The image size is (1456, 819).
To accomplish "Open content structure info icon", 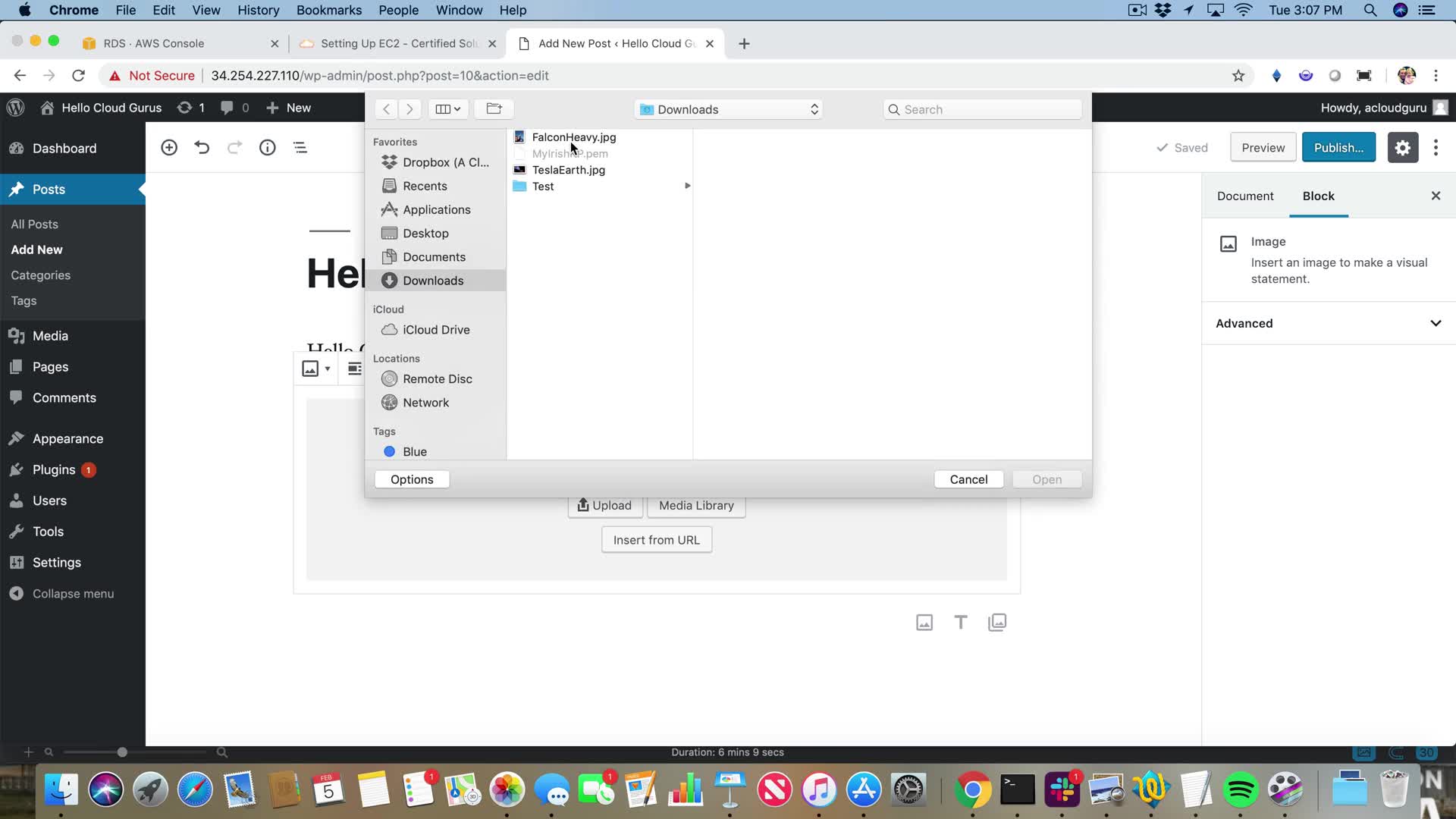I will click(267, 148).
